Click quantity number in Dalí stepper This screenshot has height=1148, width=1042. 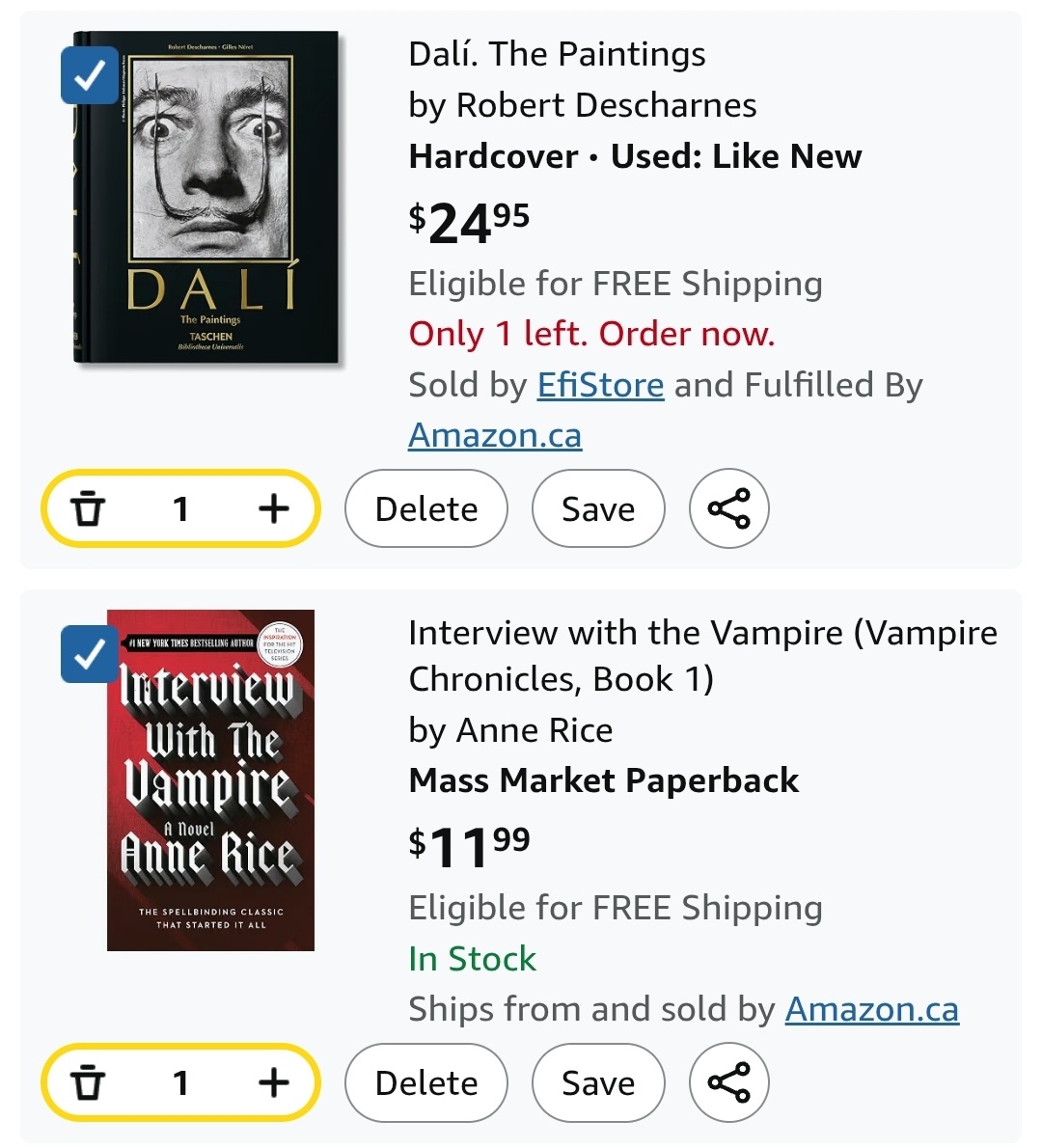[x=180, y=508]
